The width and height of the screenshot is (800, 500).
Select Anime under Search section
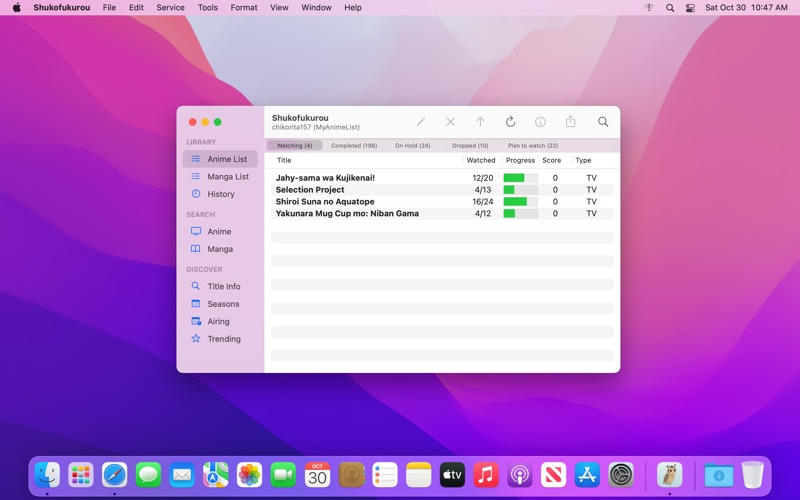tap(220, 232)
